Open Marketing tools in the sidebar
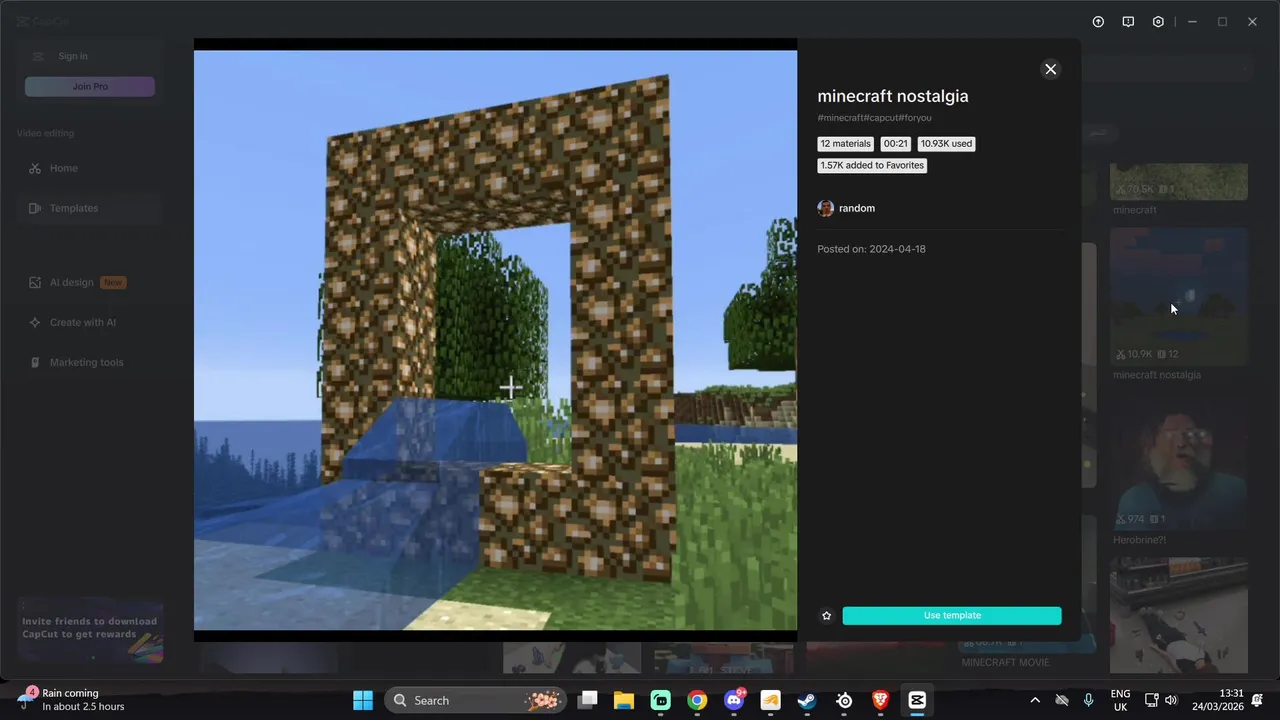This screenshot has height=720, width=1280. tap(90, 362)
